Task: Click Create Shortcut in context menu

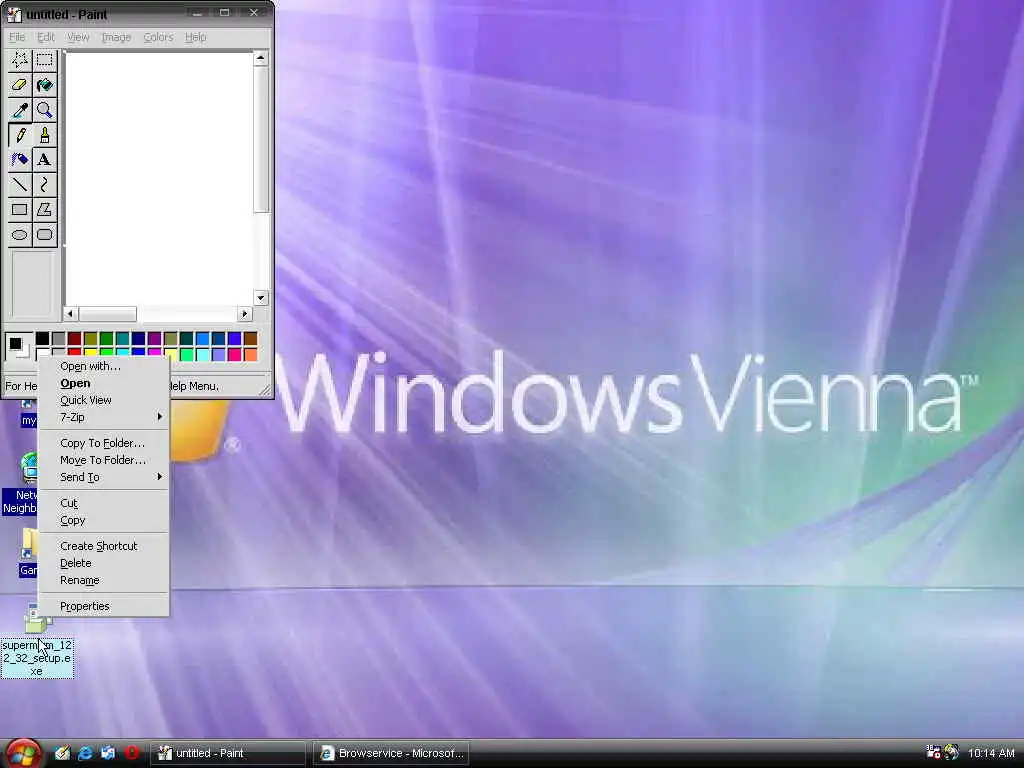Action: tap(104, 547)
